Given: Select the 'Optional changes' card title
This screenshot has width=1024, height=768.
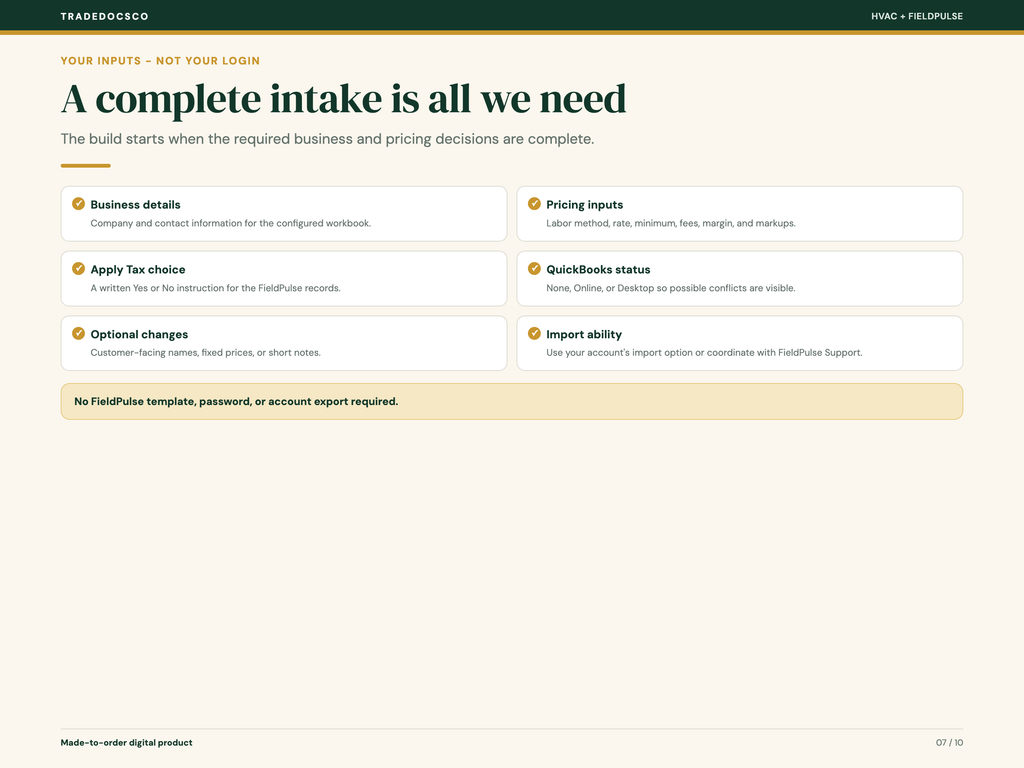Looking at the screenshot, I should 139,334.
